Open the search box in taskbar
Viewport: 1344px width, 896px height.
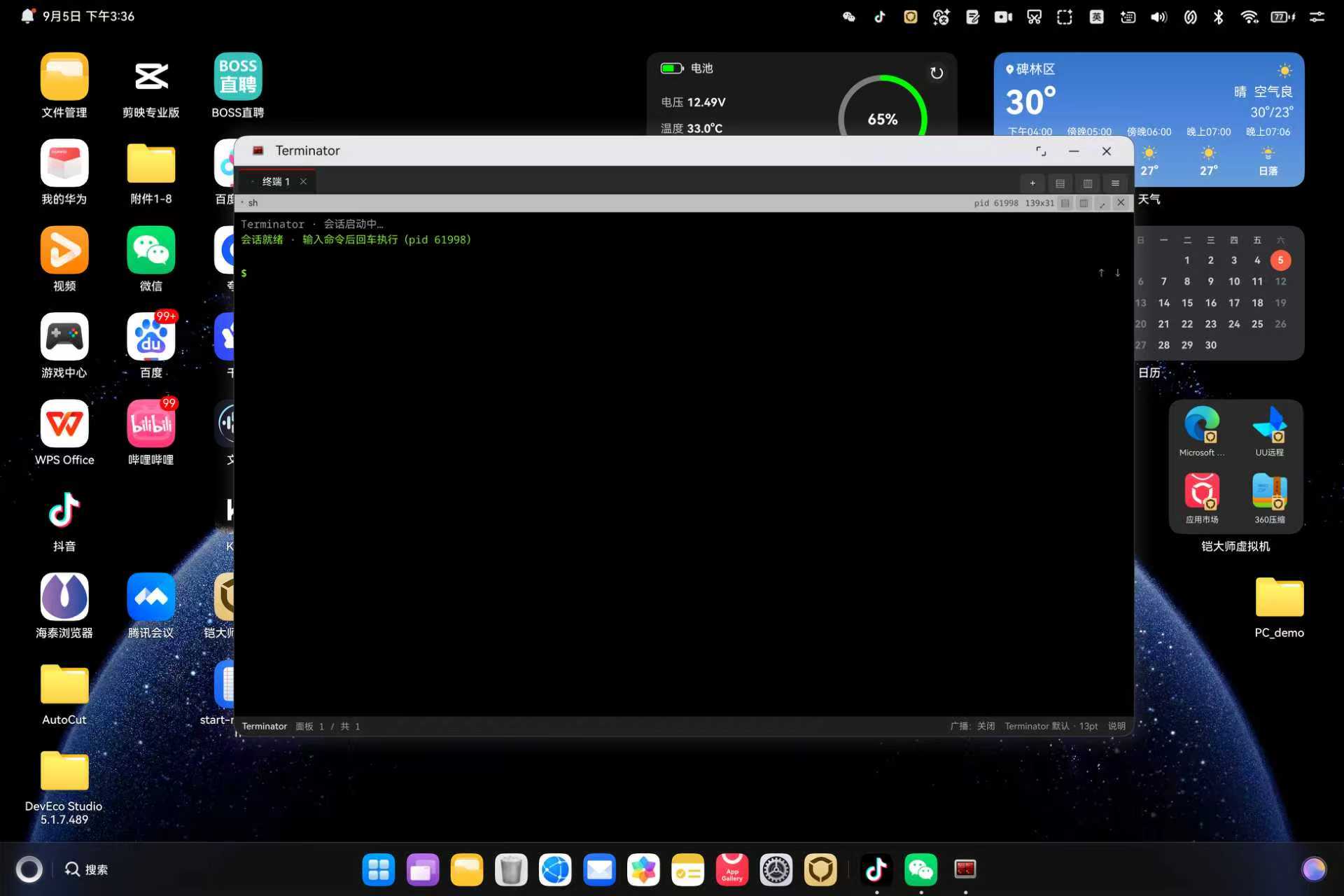(87, 869)
